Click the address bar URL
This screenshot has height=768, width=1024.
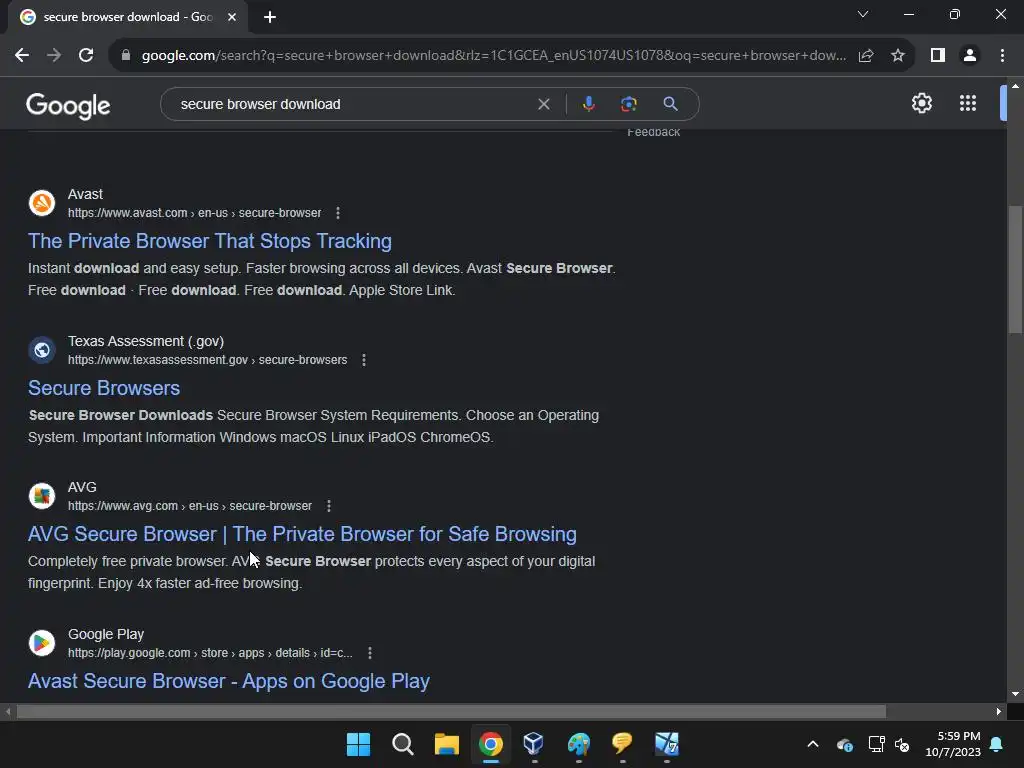(x=494, y=56)
